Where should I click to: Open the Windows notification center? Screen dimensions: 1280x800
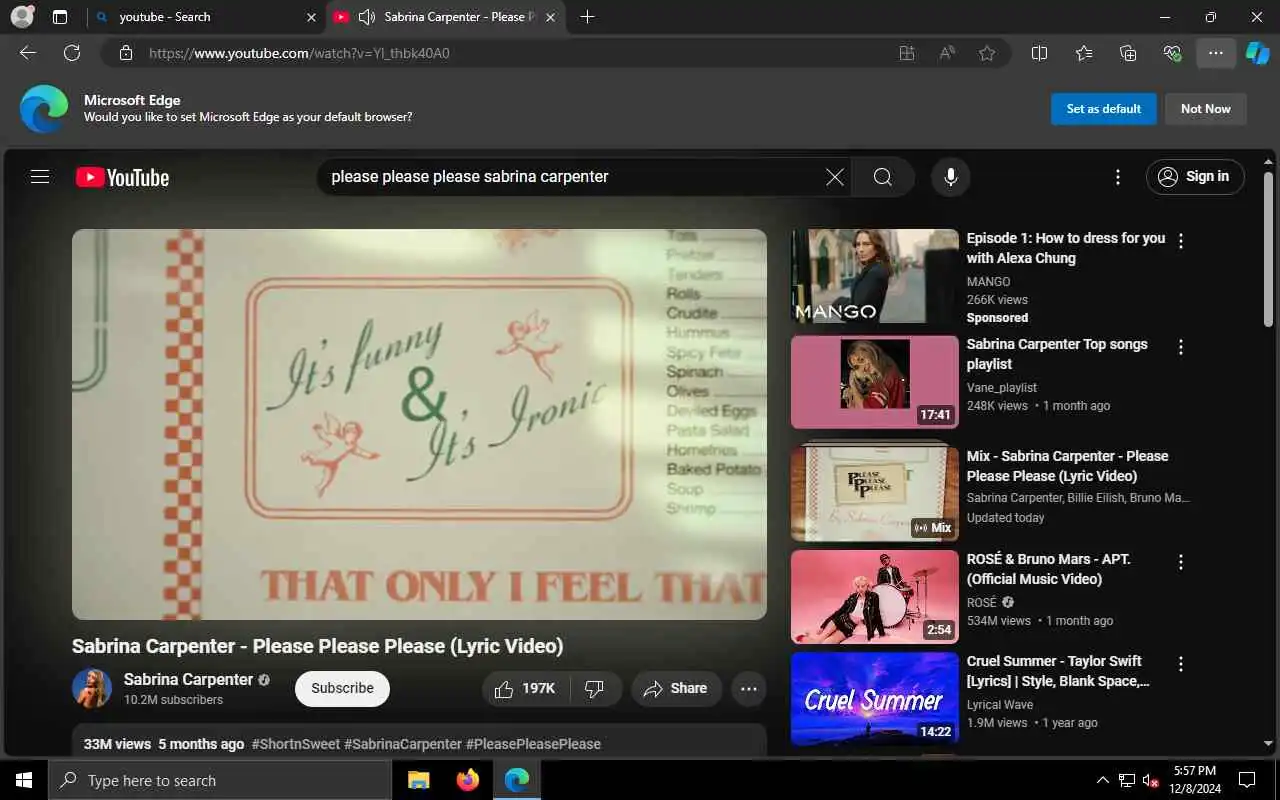(1247, 780)
